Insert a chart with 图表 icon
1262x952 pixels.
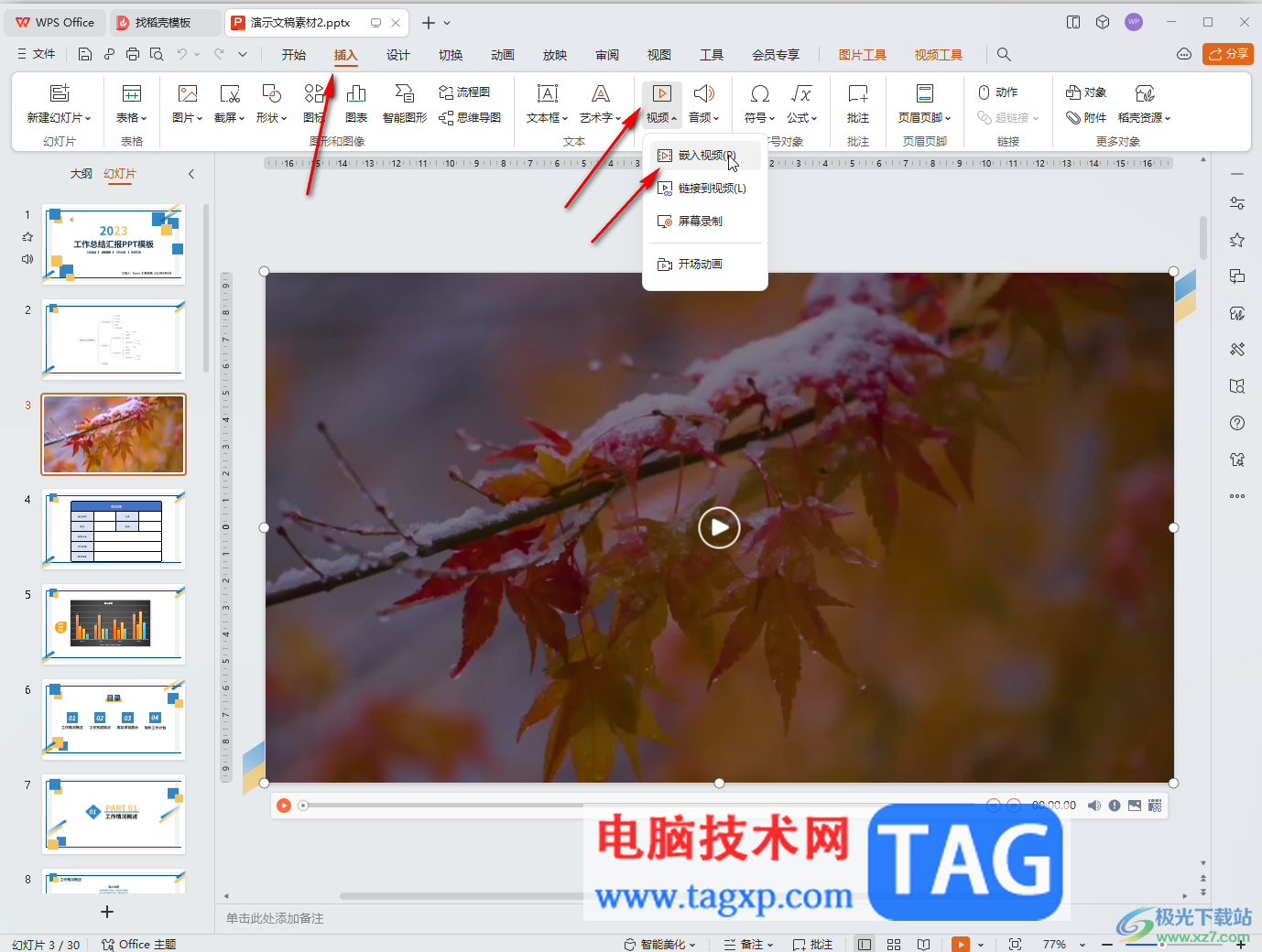[x=356, y=104]
